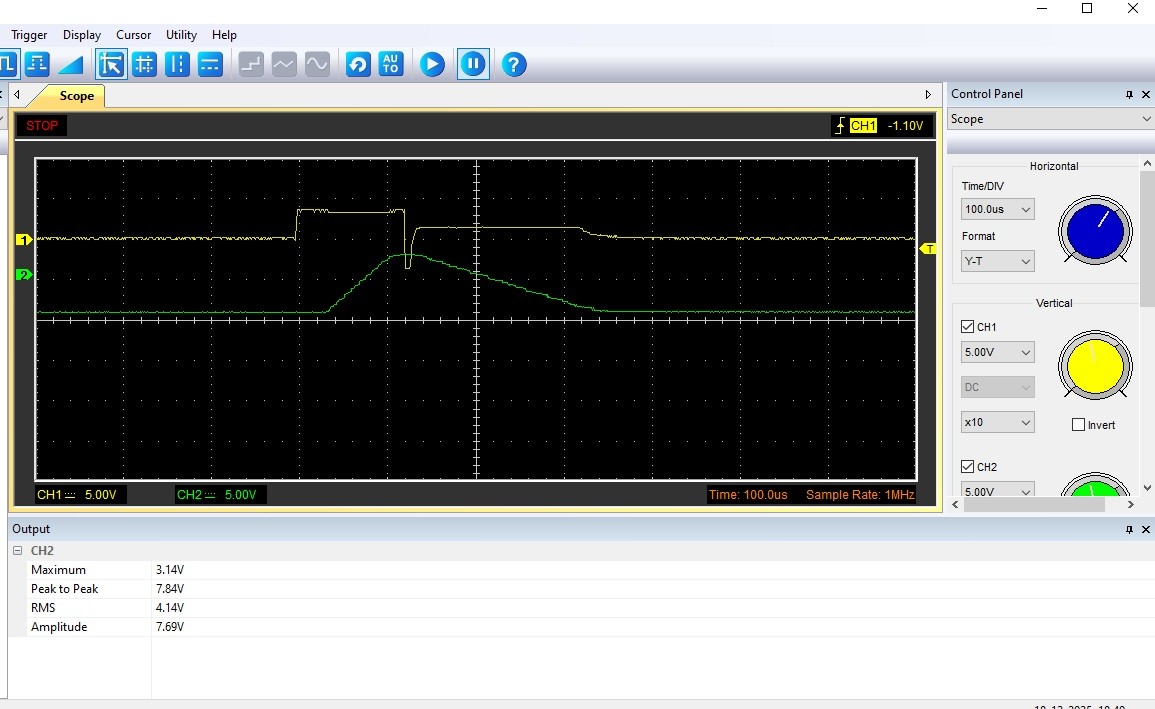This screenshot has height=709, width=1155.
Task: Open help via the question mark icon
Action: [513, 65]
